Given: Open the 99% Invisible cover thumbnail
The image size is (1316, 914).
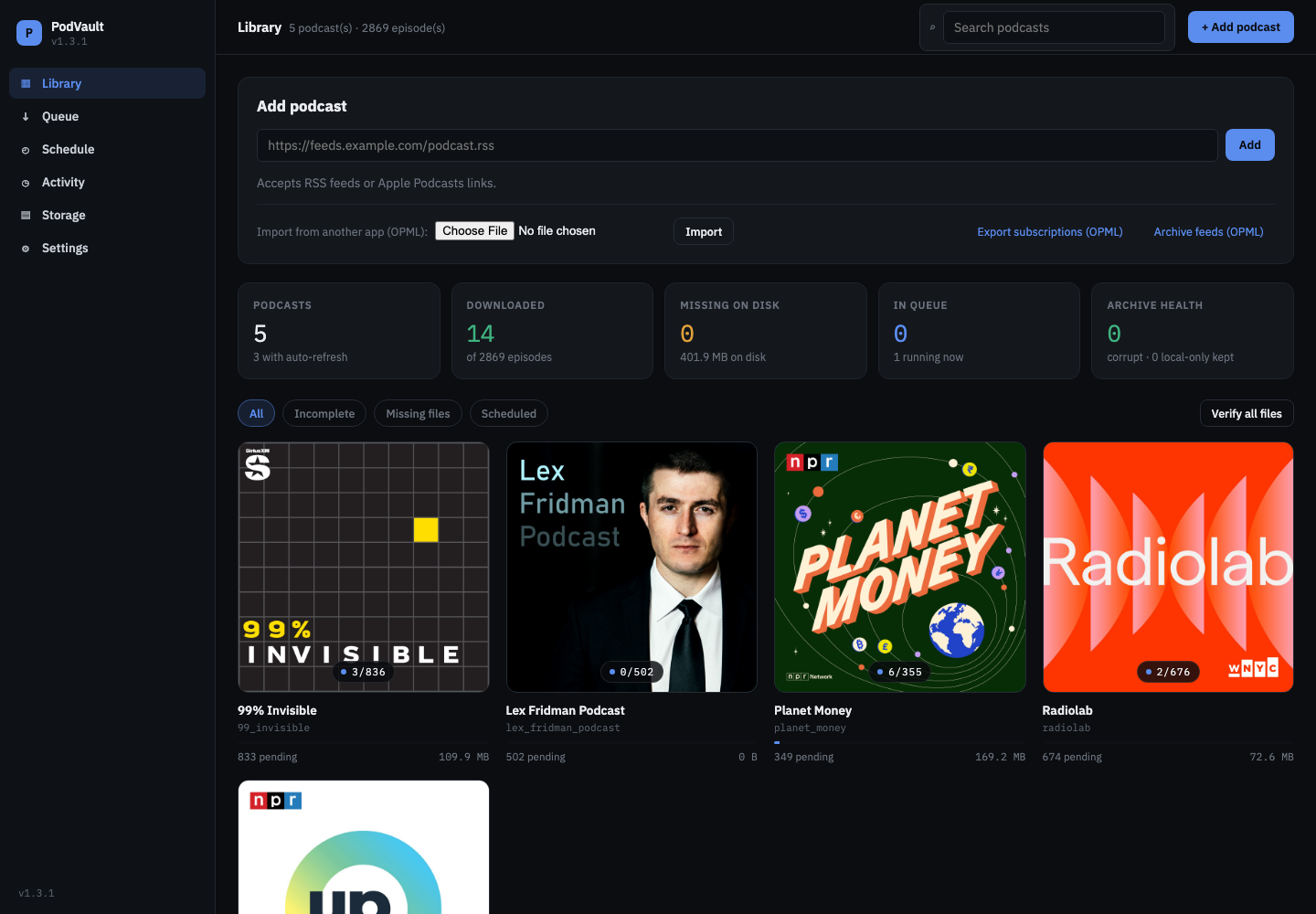Looking at the screenshot, I should (x=364, y=567).
